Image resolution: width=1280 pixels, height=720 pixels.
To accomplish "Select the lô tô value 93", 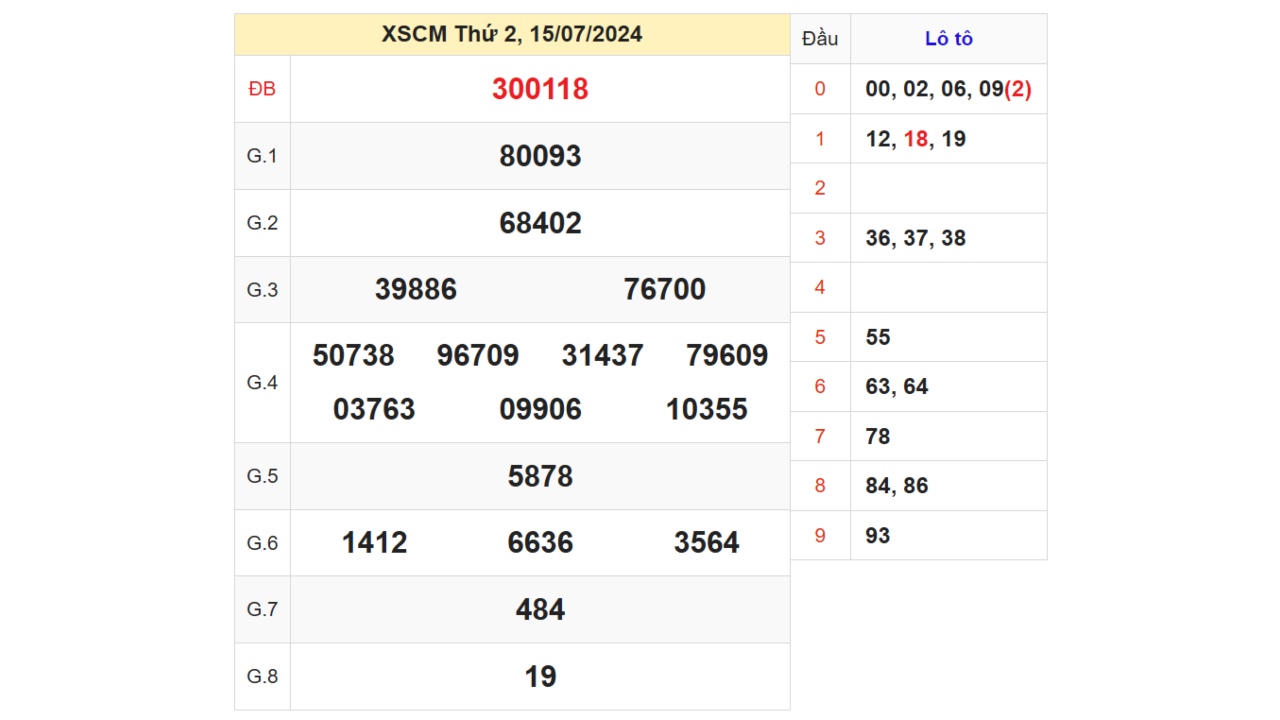I will [x=878, y=536].
